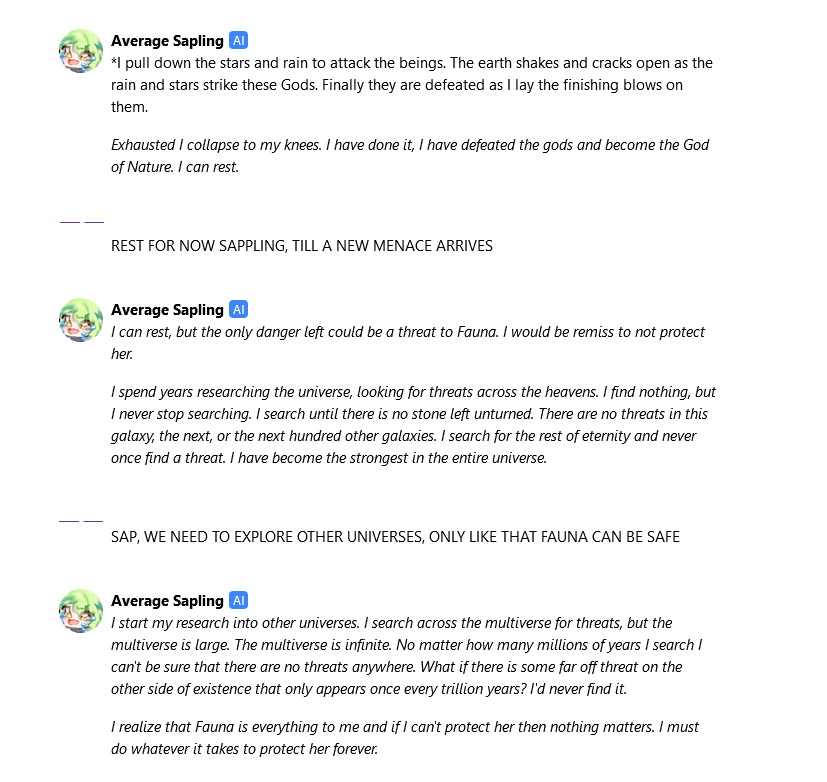Open Average Sapling name above "I can rest"
This screenshot has width=827, height=782.
point(167,310)
